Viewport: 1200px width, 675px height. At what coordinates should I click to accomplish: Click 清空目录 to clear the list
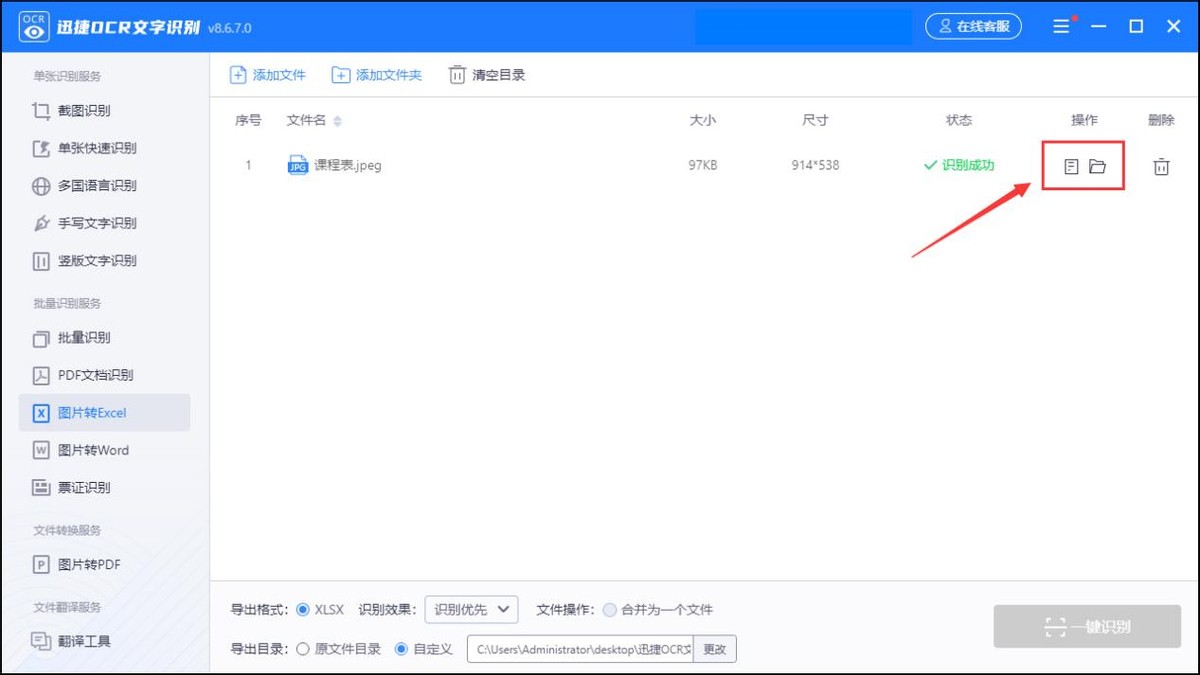click(487, 75)
